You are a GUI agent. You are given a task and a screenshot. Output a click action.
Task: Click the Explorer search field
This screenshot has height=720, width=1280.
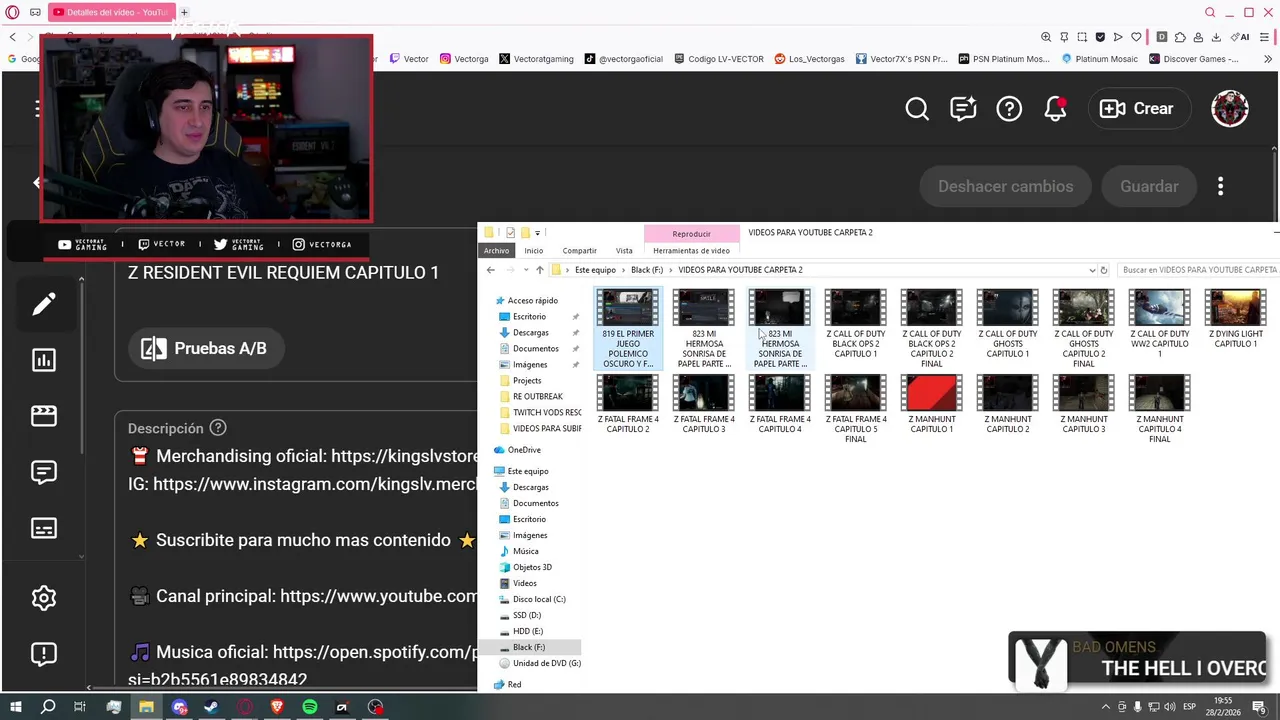pos(1198,270)
